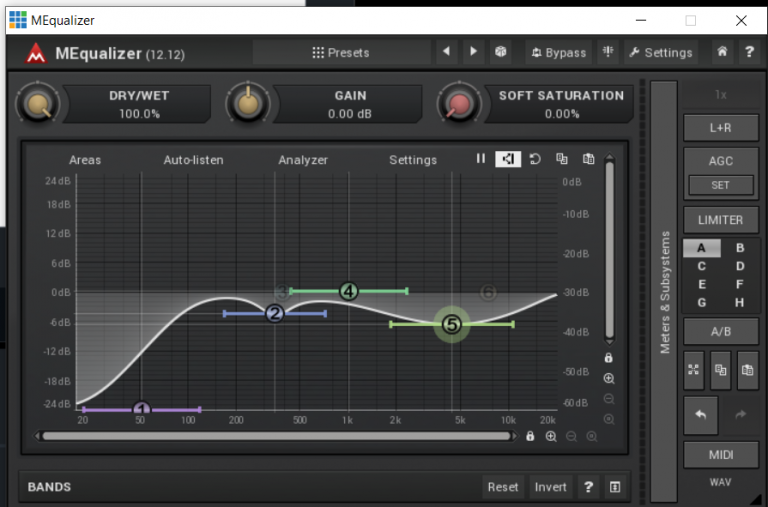Open the Bands help question mark
The height and width of the screenshot is (507, 768).
click(588, 487)
